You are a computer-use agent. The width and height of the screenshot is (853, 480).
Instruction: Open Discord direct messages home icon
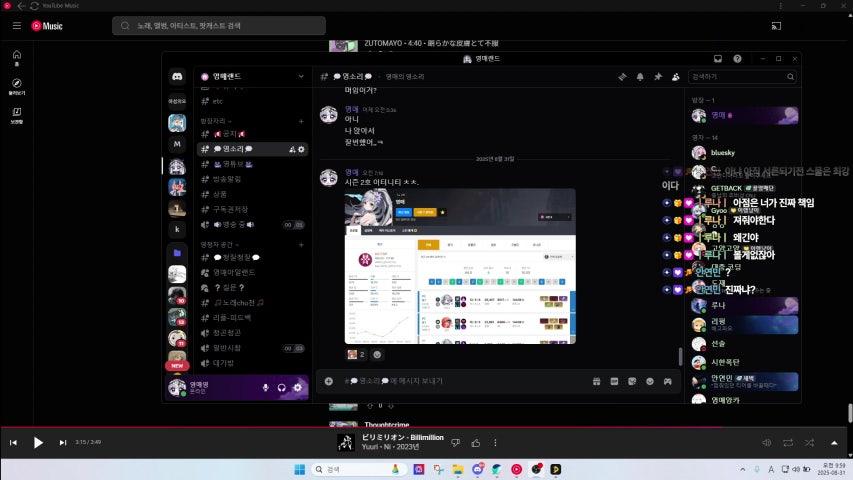(177, 77)
